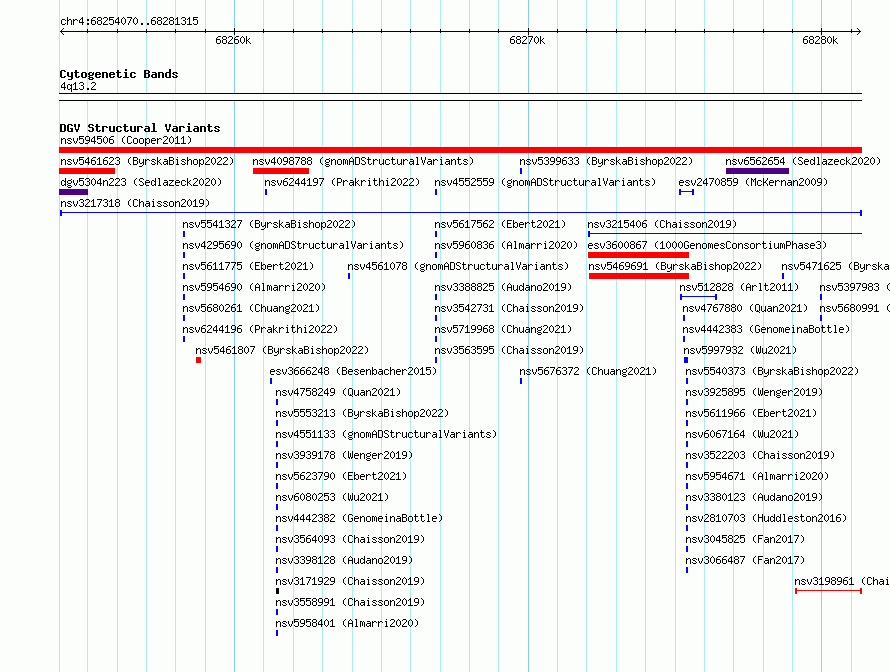This screenshot has height=672, width=890.
Task: Open nsv5719968 (Chuang2021) variant
Action: [503, 329]
